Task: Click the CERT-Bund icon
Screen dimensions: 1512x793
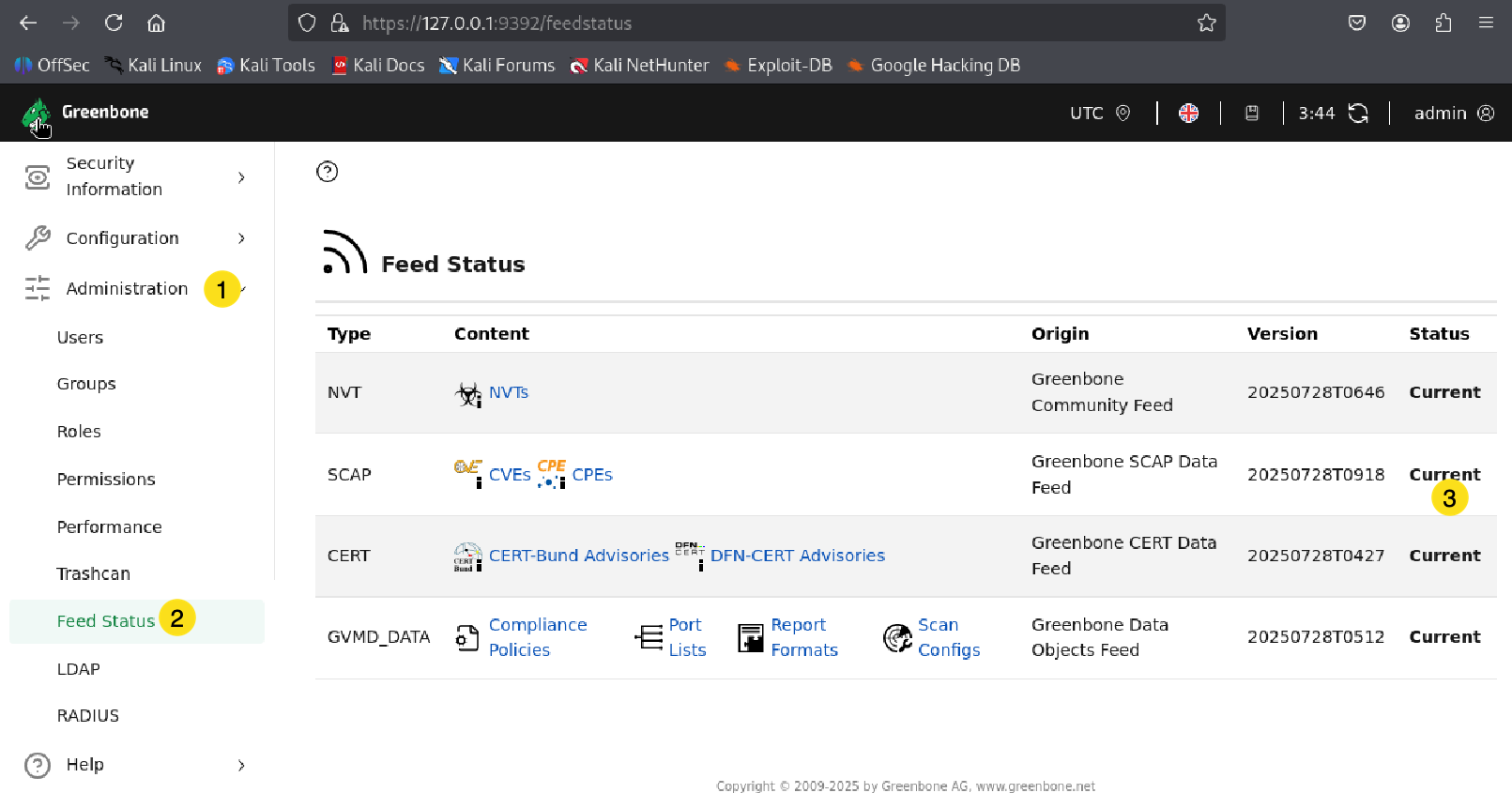Action: pyautogui.click(x=468, y=557)
